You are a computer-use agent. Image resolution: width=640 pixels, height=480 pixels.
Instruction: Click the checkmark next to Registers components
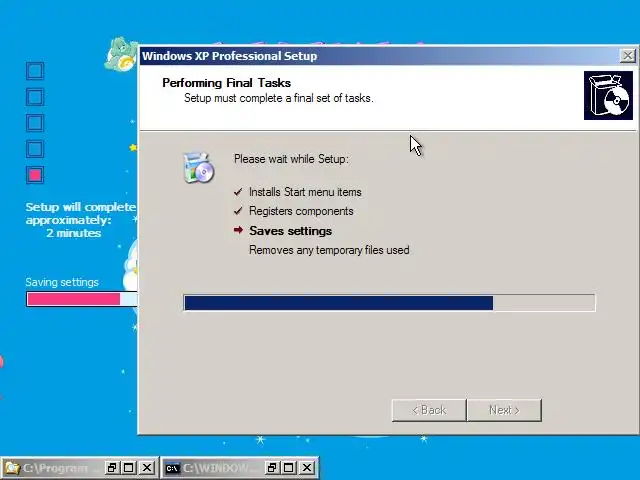238,211
